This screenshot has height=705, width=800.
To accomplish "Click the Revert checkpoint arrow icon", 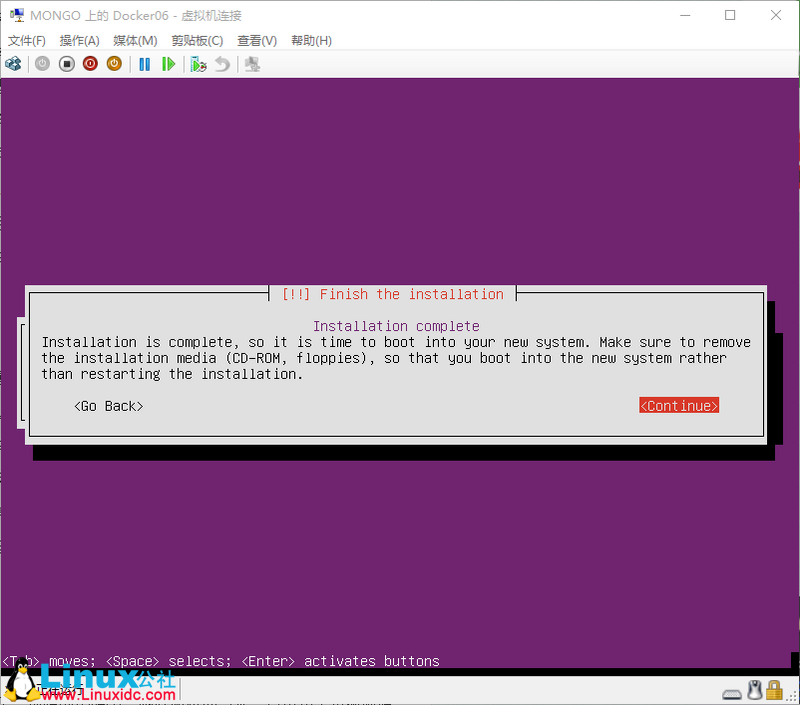I will (x=221, y=63).
